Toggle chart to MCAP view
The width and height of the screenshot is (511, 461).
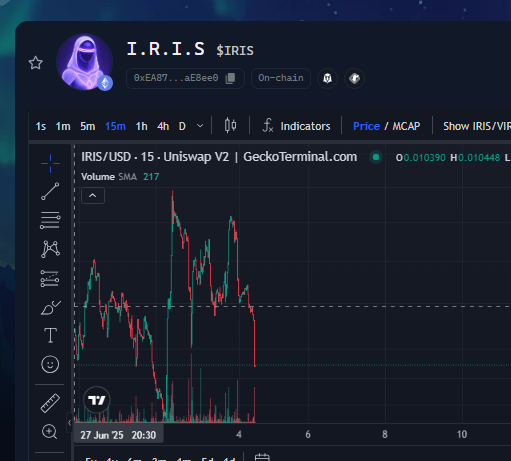(x=406, y=126)
